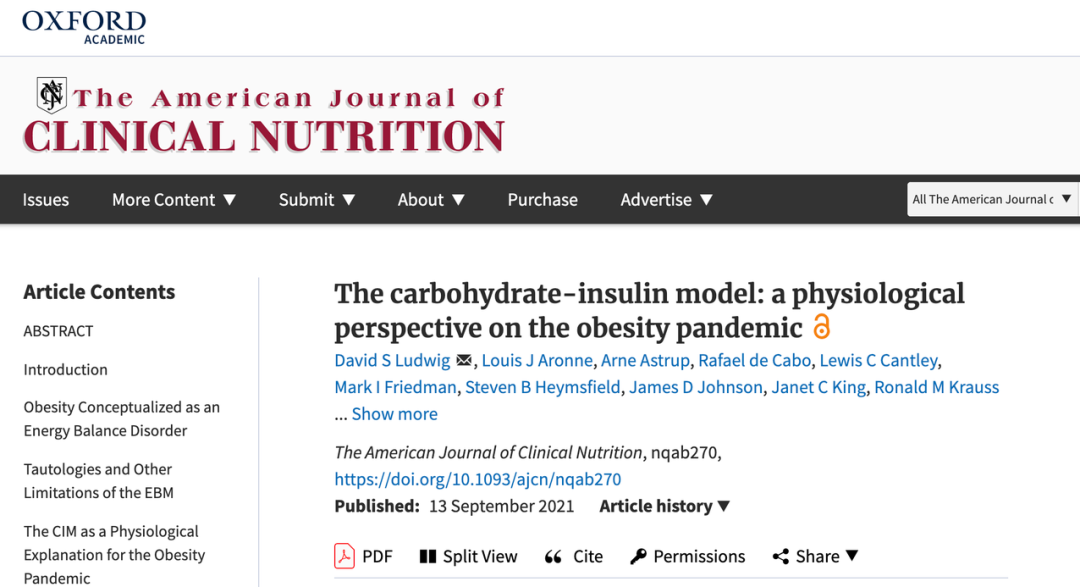
Task: Click the Cite quotation mark icon
Action: click(x=553, y=557)
